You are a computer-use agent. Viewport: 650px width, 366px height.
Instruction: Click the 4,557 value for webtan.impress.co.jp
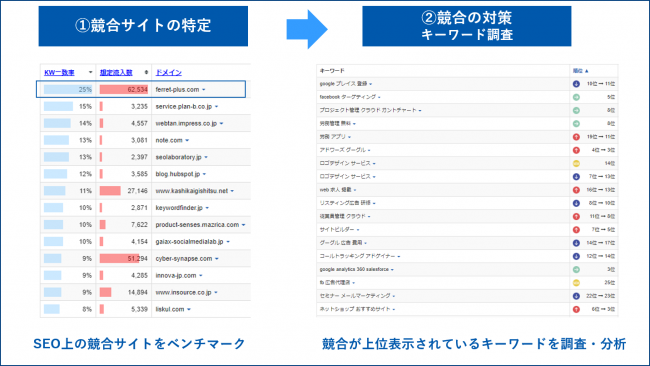tap(139, 124)
